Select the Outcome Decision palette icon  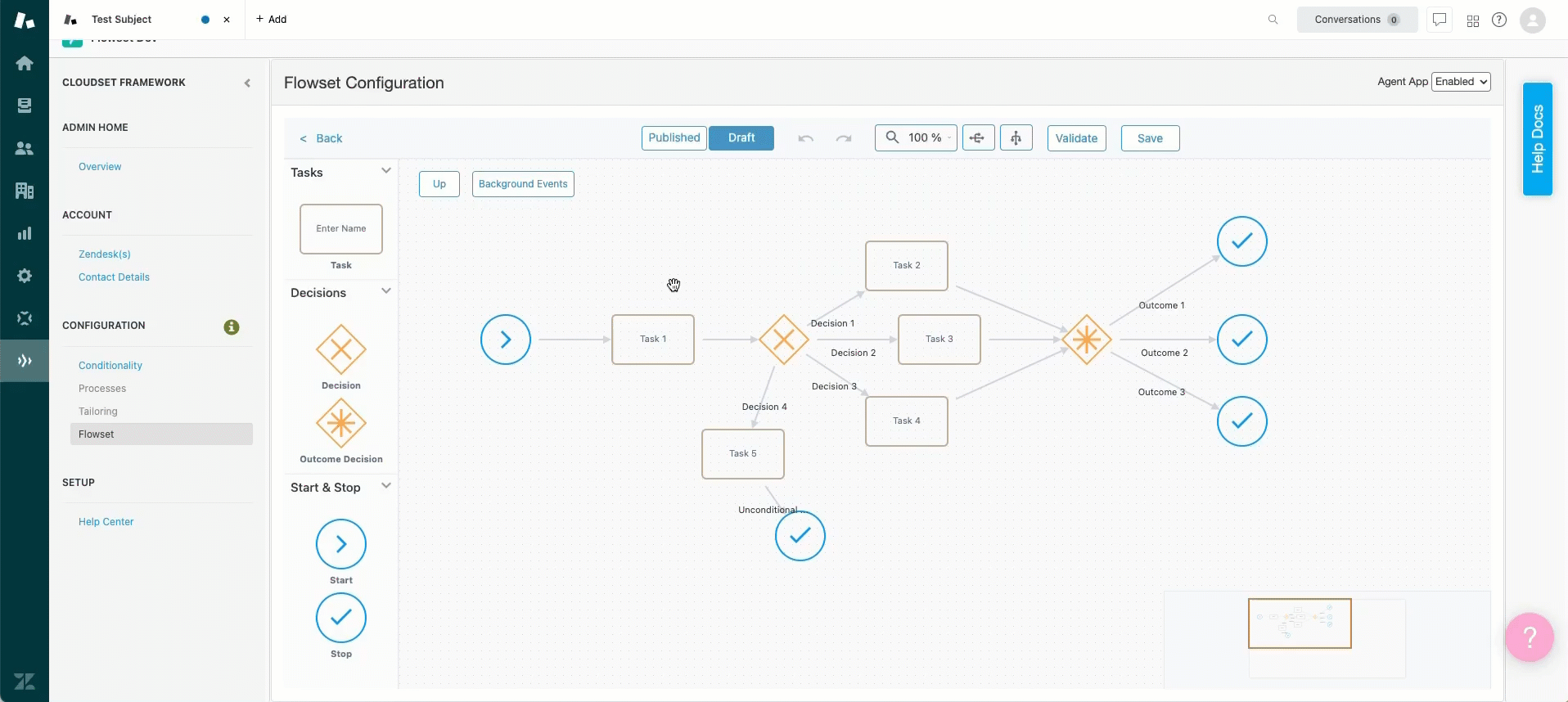341,423
